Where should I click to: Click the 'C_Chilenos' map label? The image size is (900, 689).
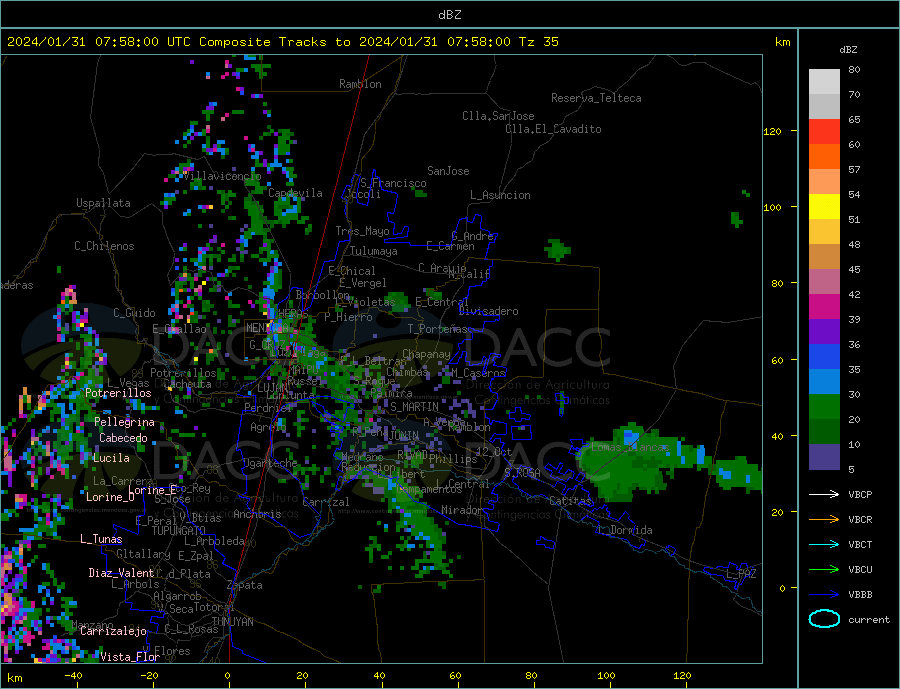[x=104, y=246]
